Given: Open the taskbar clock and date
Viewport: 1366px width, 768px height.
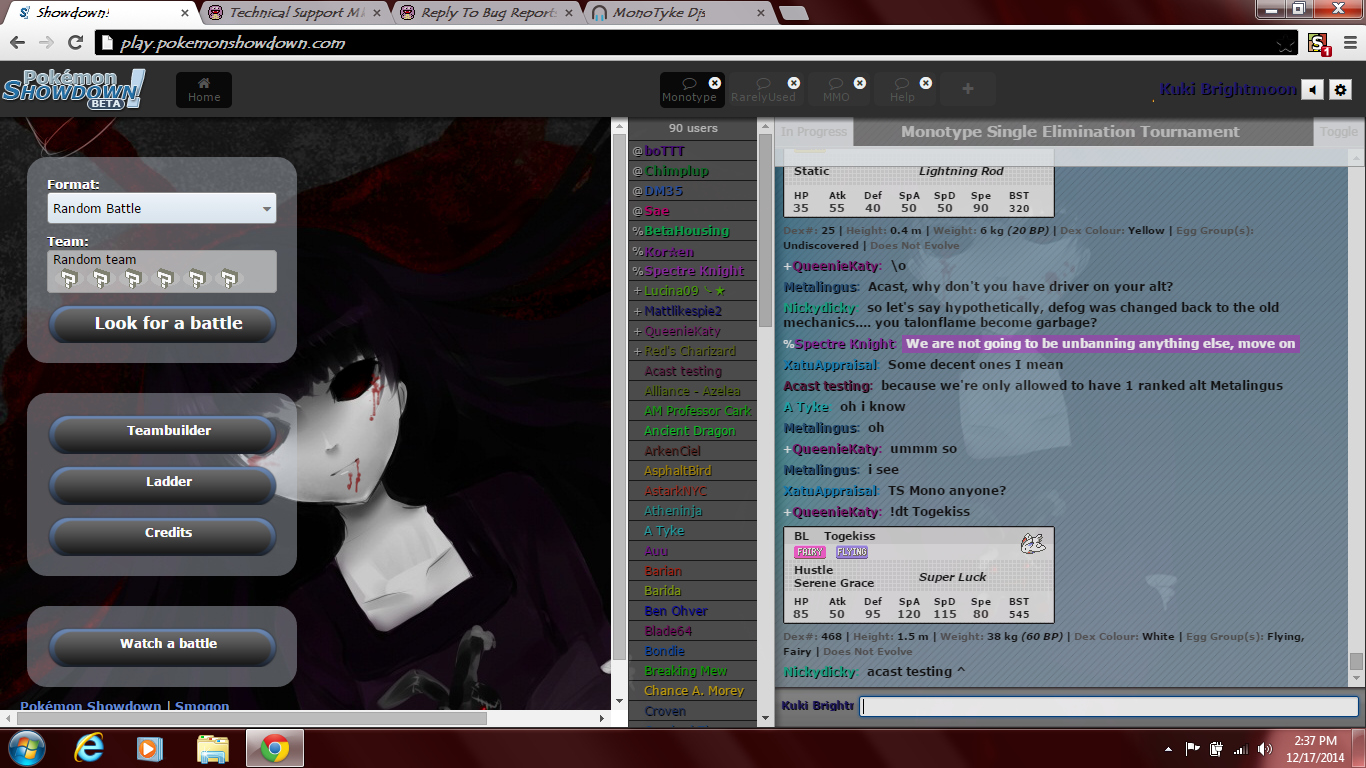Looking at the screenshot, I should coord(1315,749).
